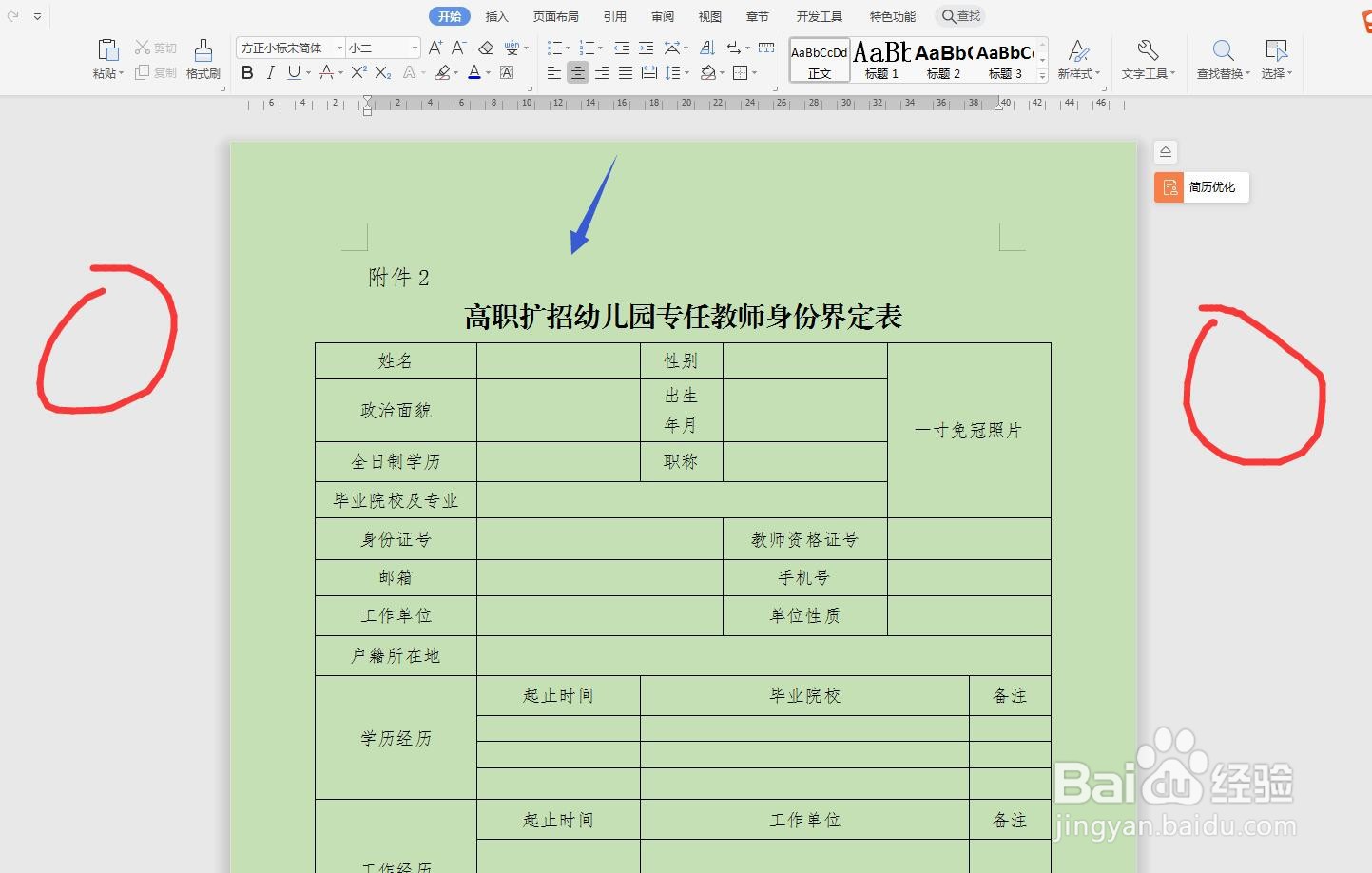The width and height of the screenshot is (1372, 873).
Task: Click the increase indent icon
Action: [x=646, y=48]
